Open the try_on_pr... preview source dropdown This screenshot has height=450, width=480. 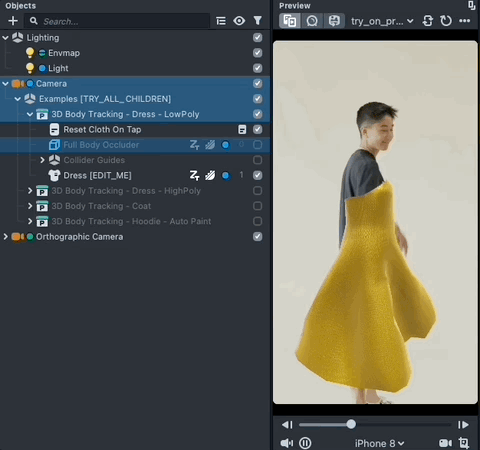pos(382,21)
